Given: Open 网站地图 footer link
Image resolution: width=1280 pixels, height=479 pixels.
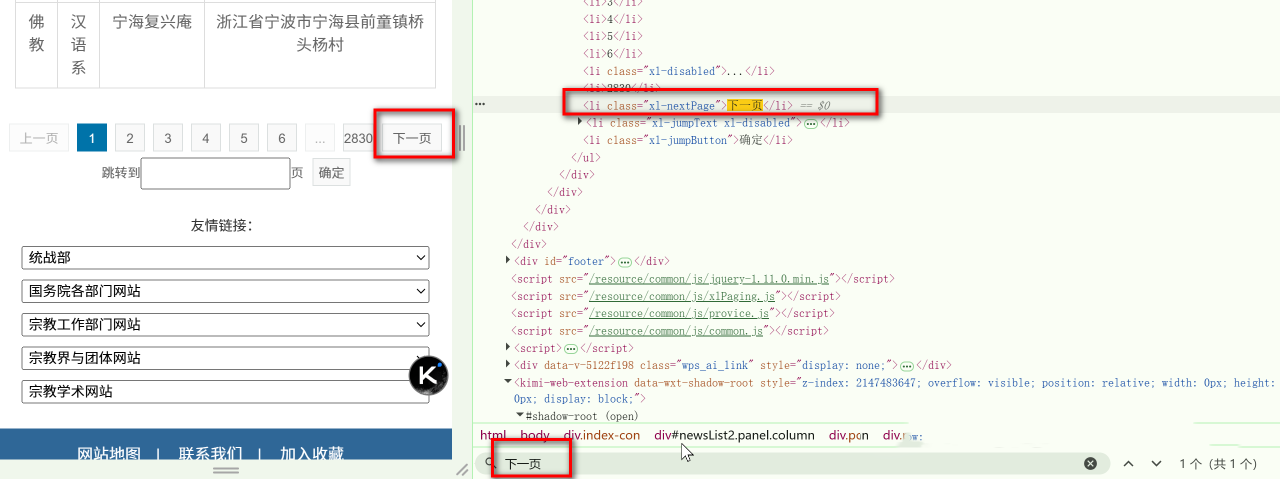Looking at the screenshot, I should (109, 454).
